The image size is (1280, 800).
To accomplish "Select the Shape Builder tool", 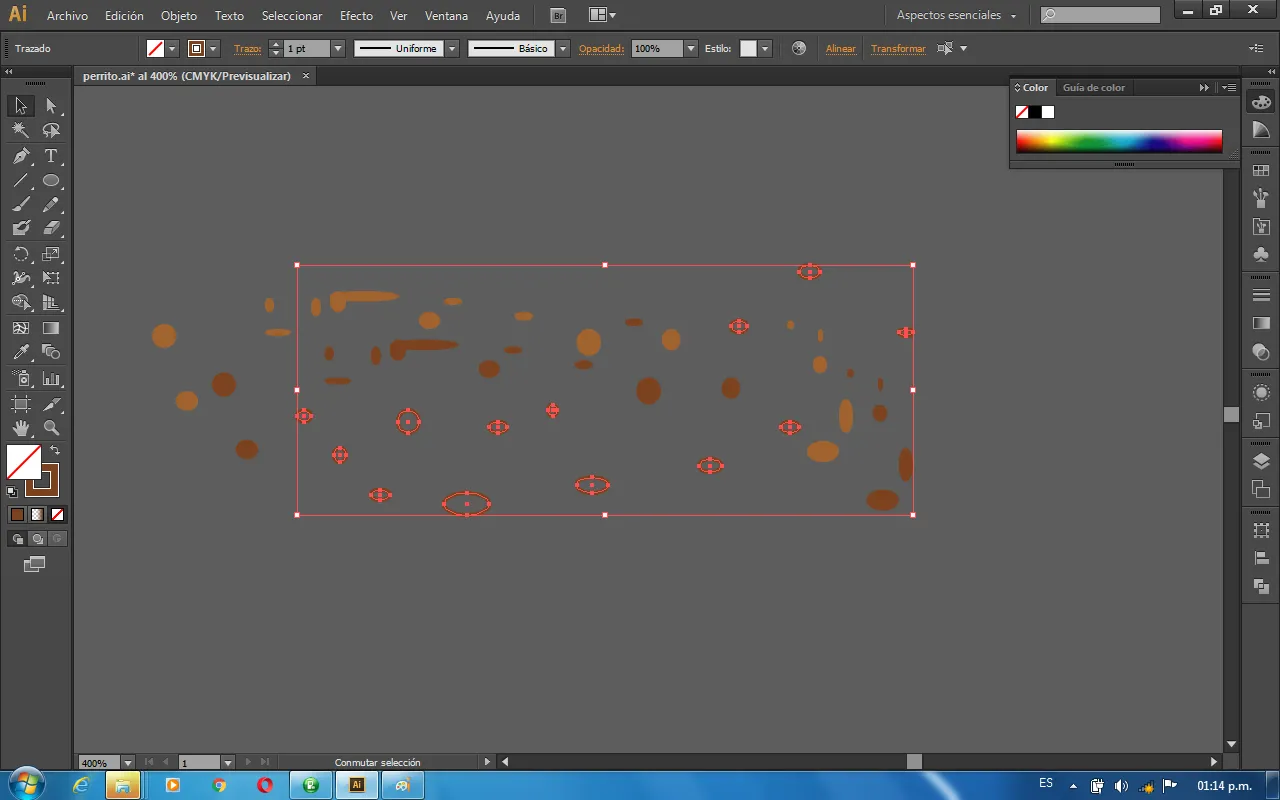I will point(21,302).
